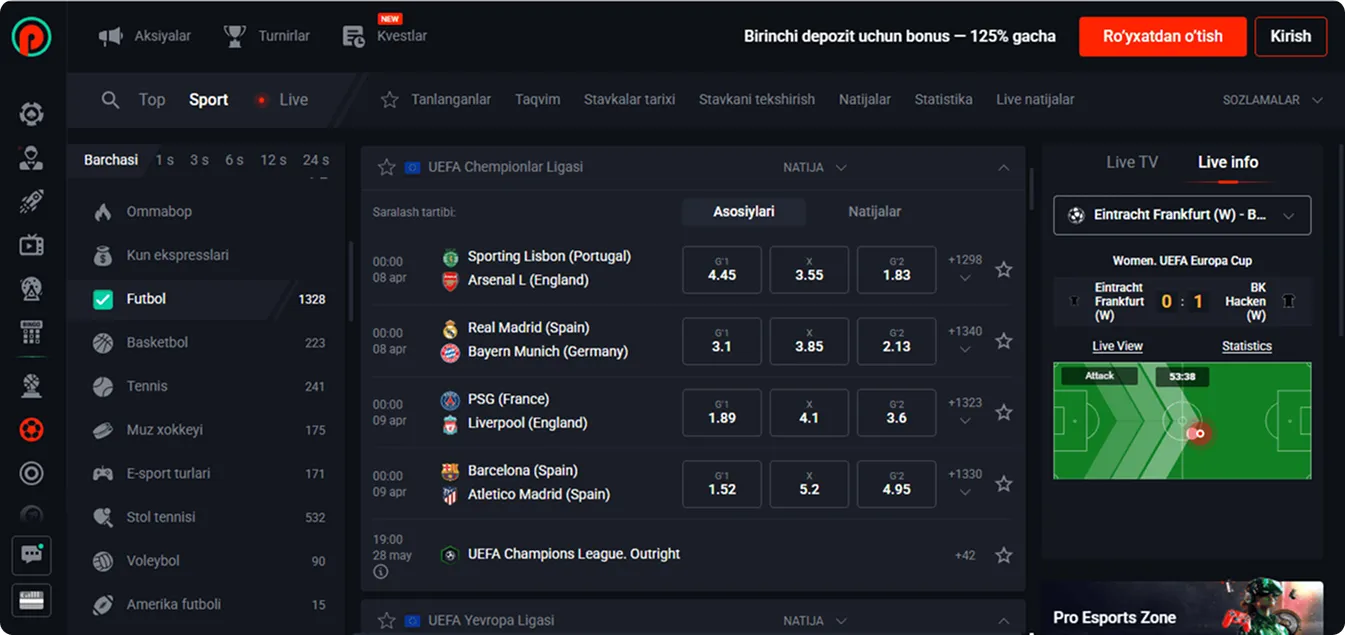
Task: Click the info icon under 28 may
Action: (x=381, y=572)
